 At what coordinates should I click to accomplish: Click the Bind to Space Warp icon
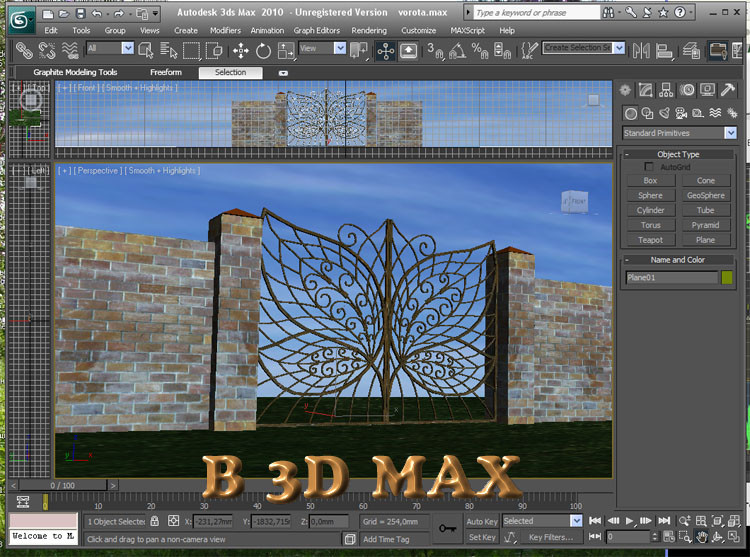pos(70,50)
